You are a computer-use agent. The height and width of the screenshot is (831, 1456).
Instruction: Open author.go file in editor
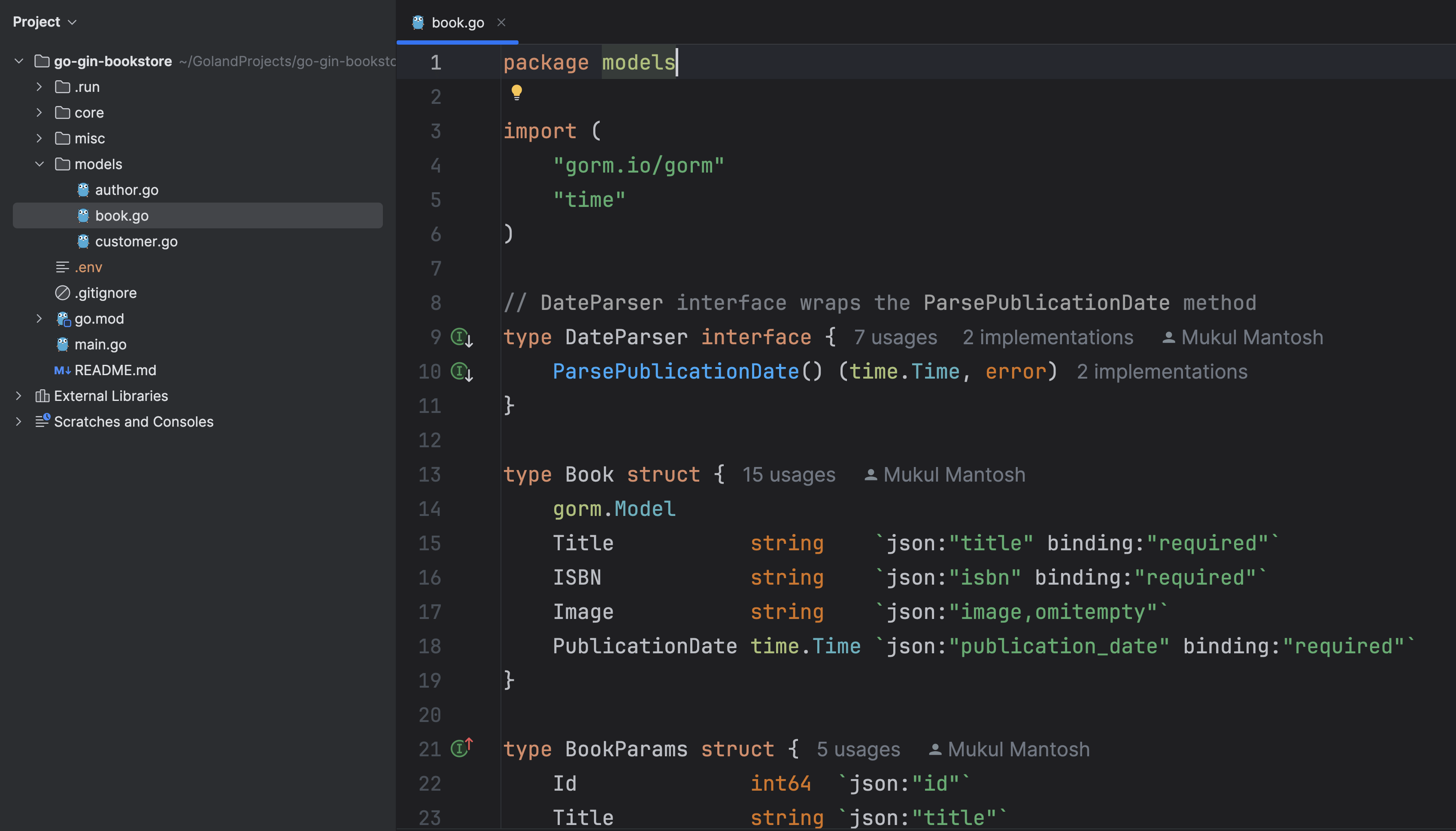(x=126, y=189)
